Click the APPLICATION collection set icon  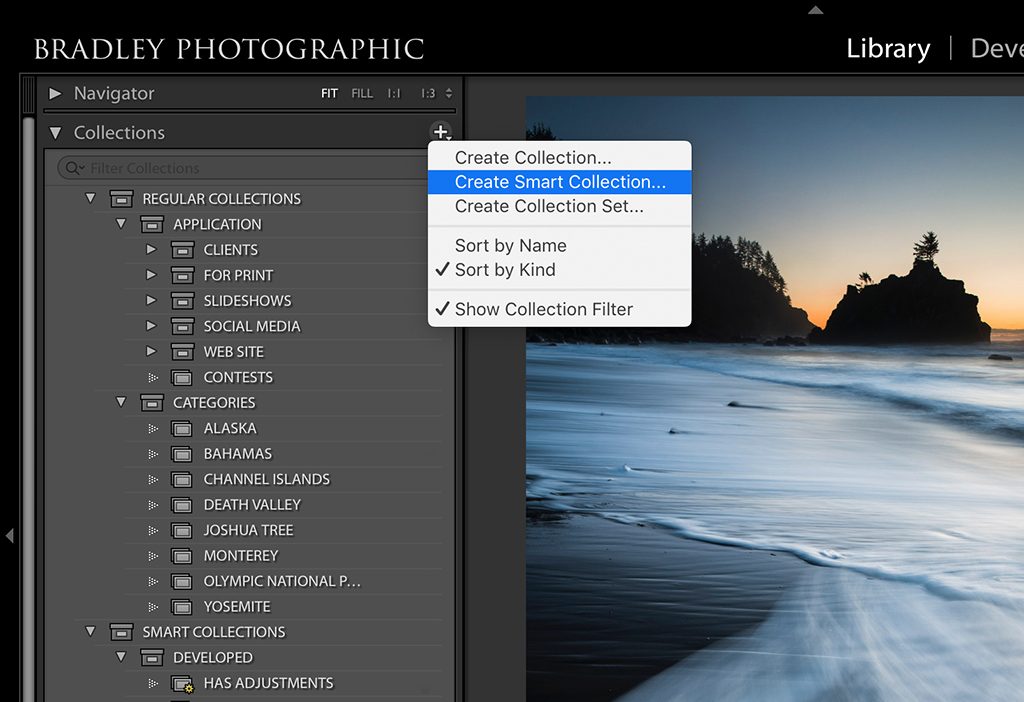[151, 224]
